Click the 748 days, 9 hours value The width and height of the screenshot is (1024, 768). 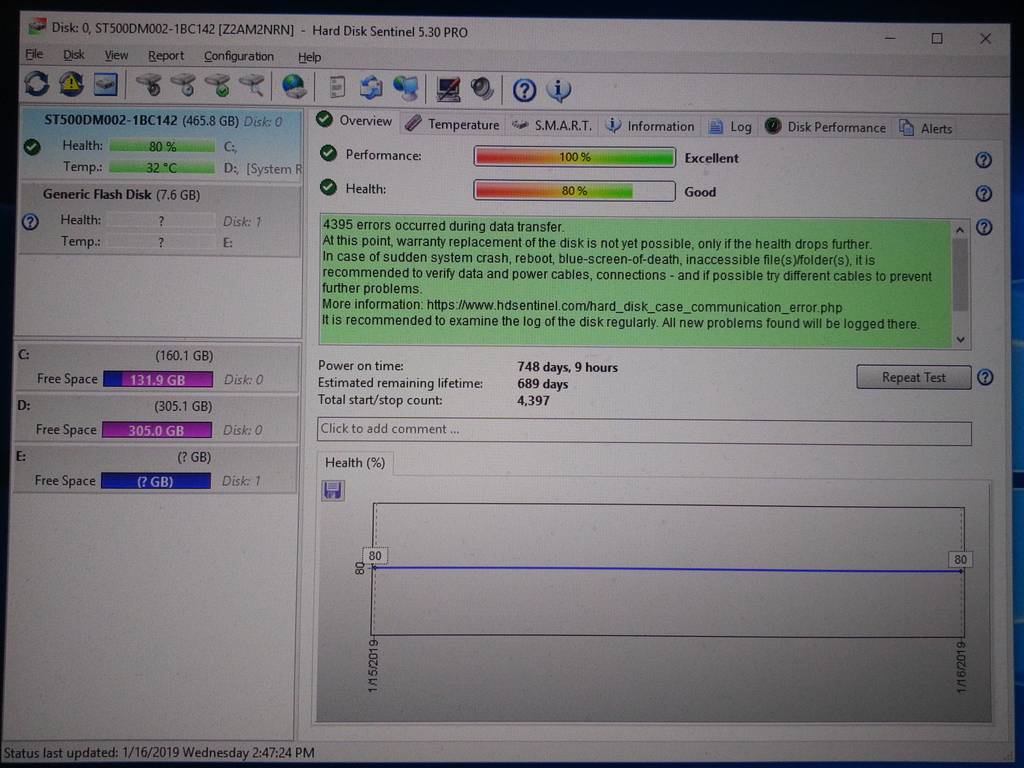[568, 367]
